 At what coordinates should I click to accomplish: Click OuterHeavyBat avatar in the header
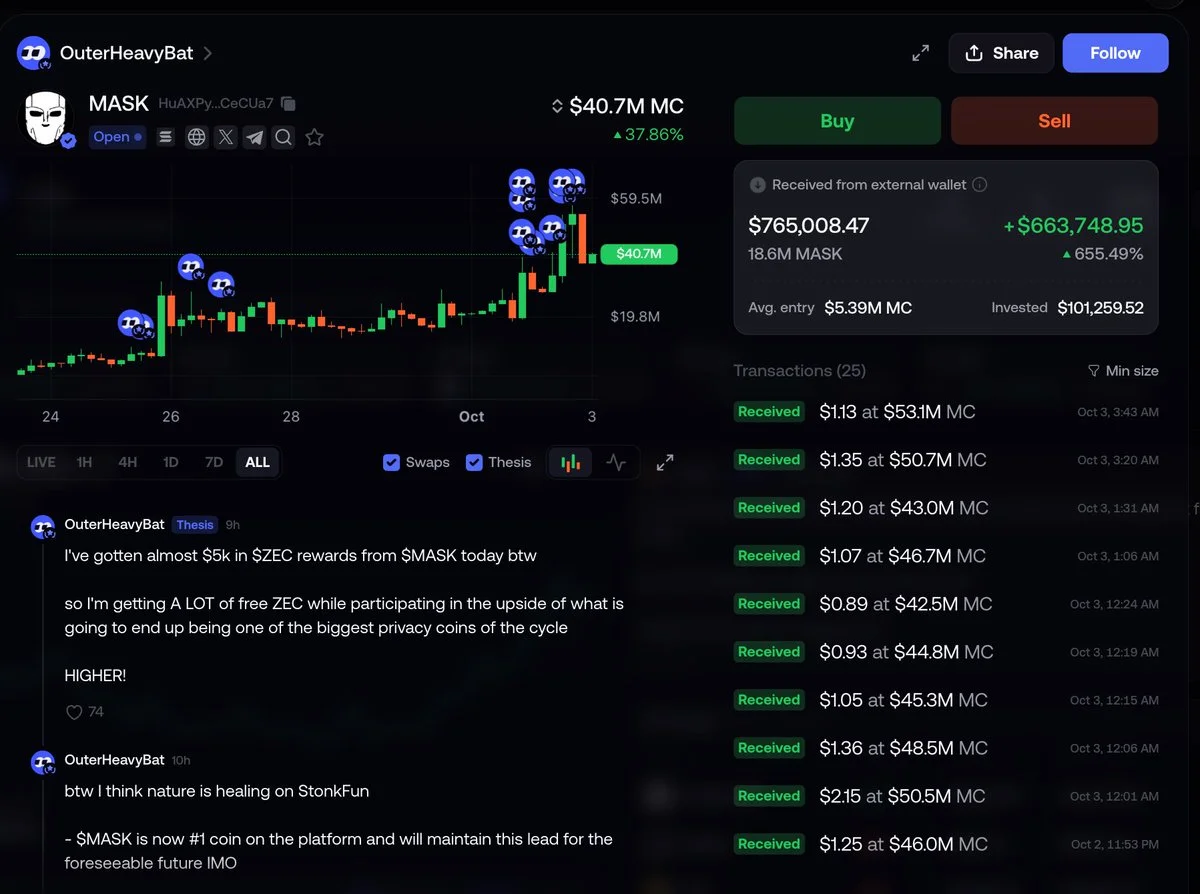tap(34, 53)
